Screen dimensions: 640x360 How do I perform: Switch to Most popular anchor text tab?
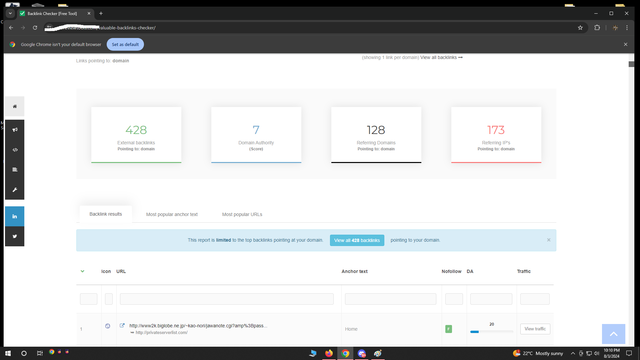172,214
